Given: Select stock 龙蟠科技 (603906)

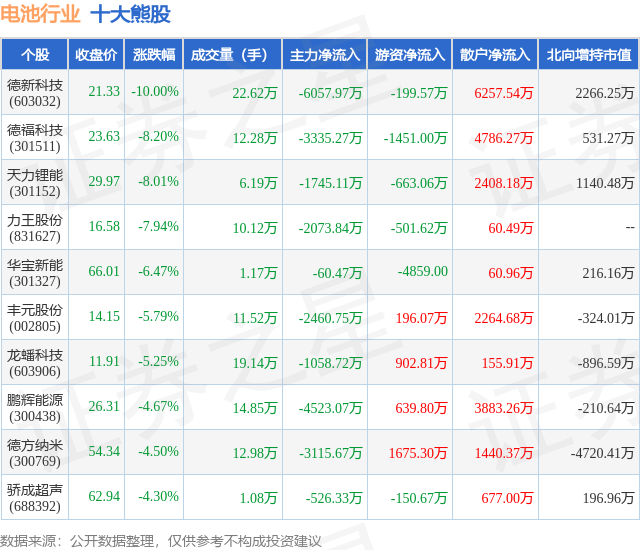Looking at the screenshot, I should (35, 363).
